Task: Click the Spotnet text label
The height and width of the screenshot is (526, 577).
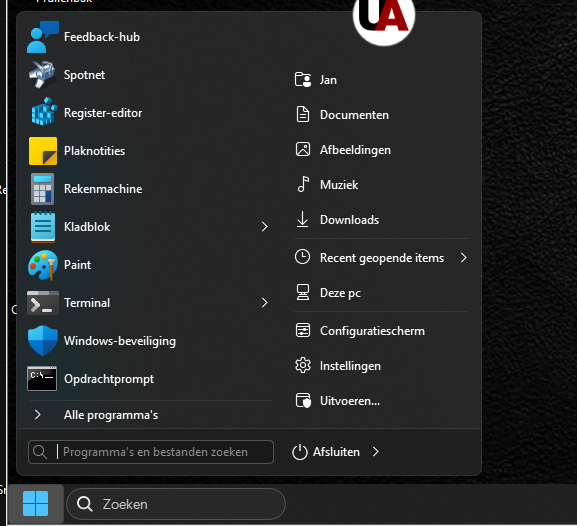Action: coord(84,75)
